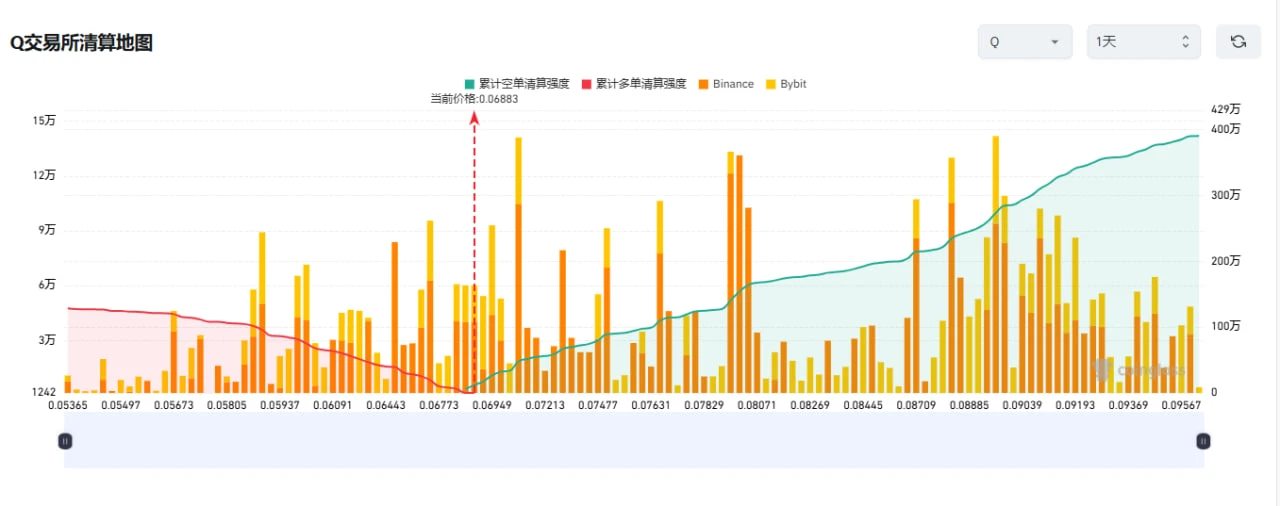
Task: Click the red dashed current price line
Action: click(475, 250)
